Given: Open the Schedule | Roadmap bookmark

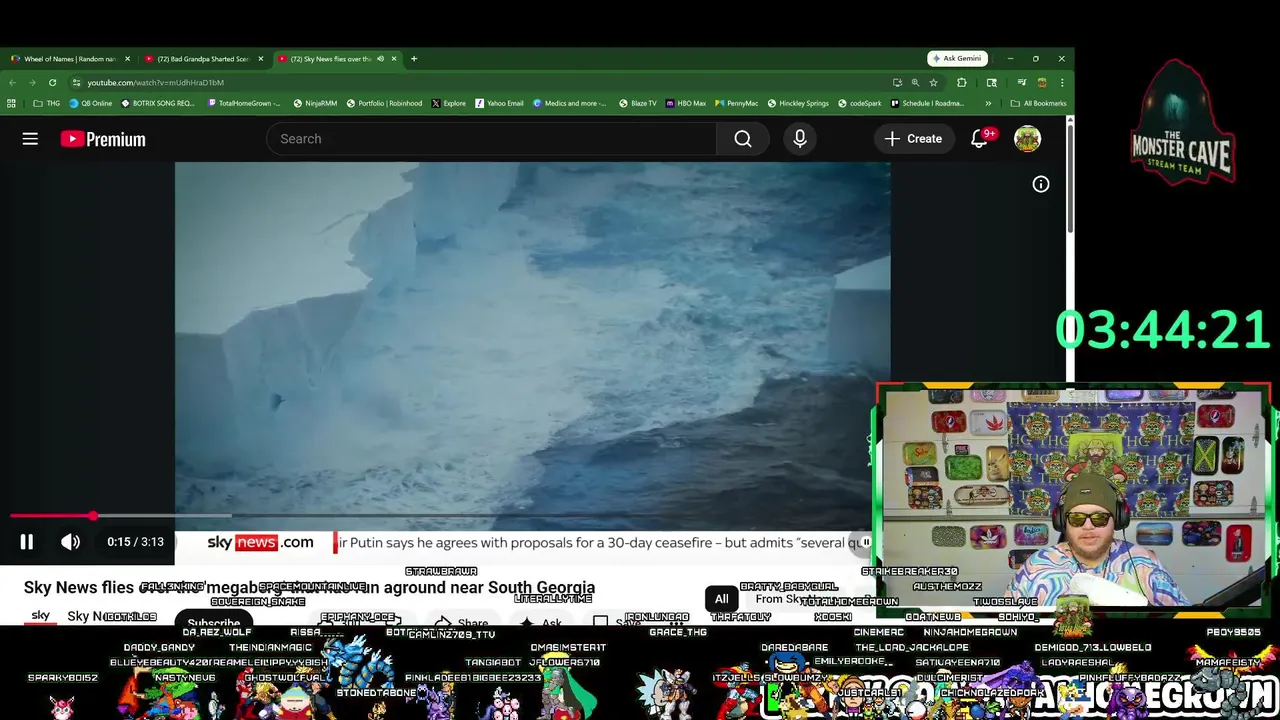Looking at the screenshot, I should point(927,103).
